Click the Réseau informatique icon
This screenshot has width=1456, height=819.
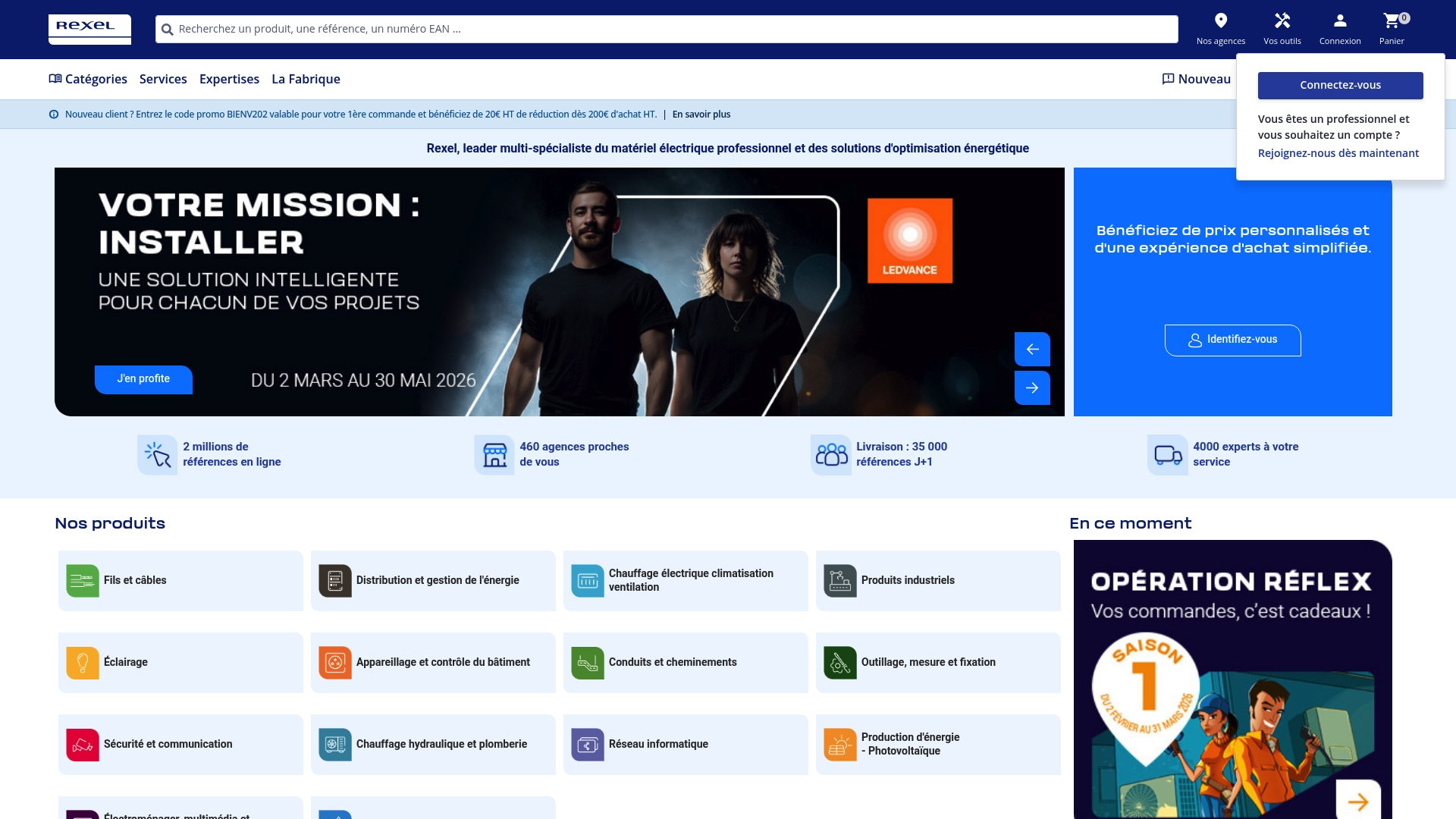(588, 745)
